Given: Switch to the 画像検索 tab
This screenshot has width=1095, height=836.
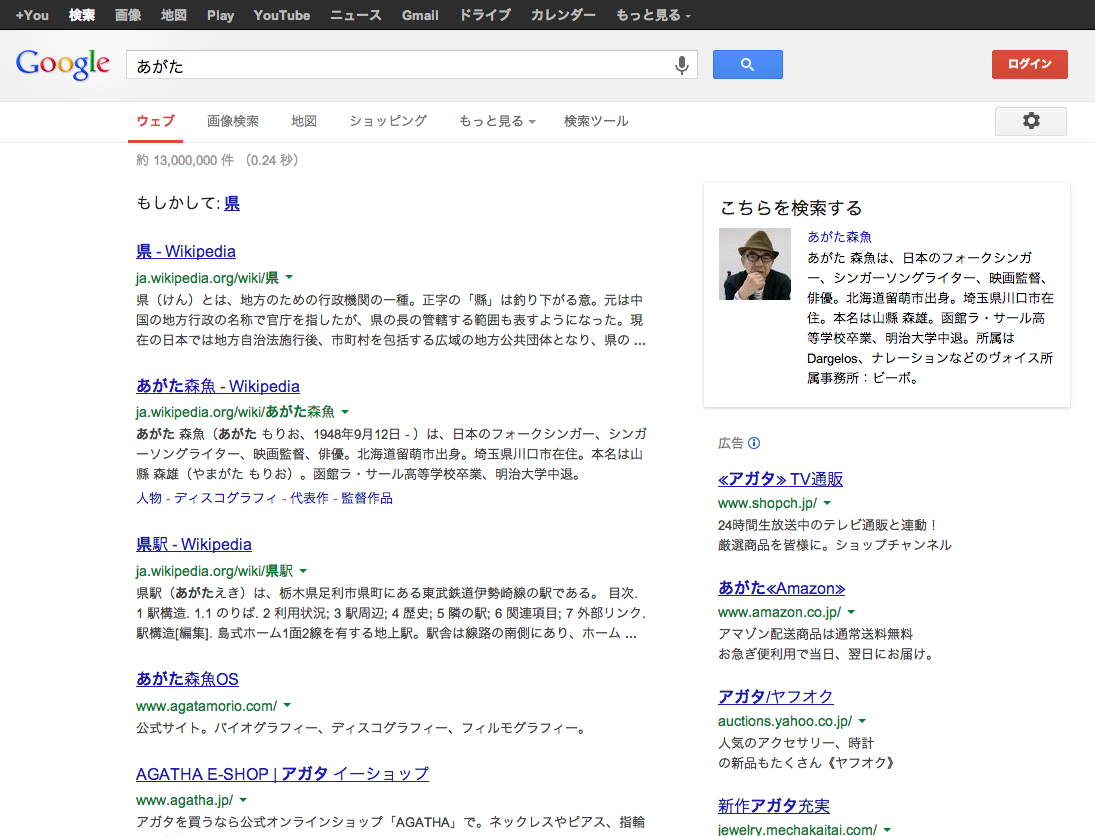Looking at the screenshot, I should coord(233,121).
